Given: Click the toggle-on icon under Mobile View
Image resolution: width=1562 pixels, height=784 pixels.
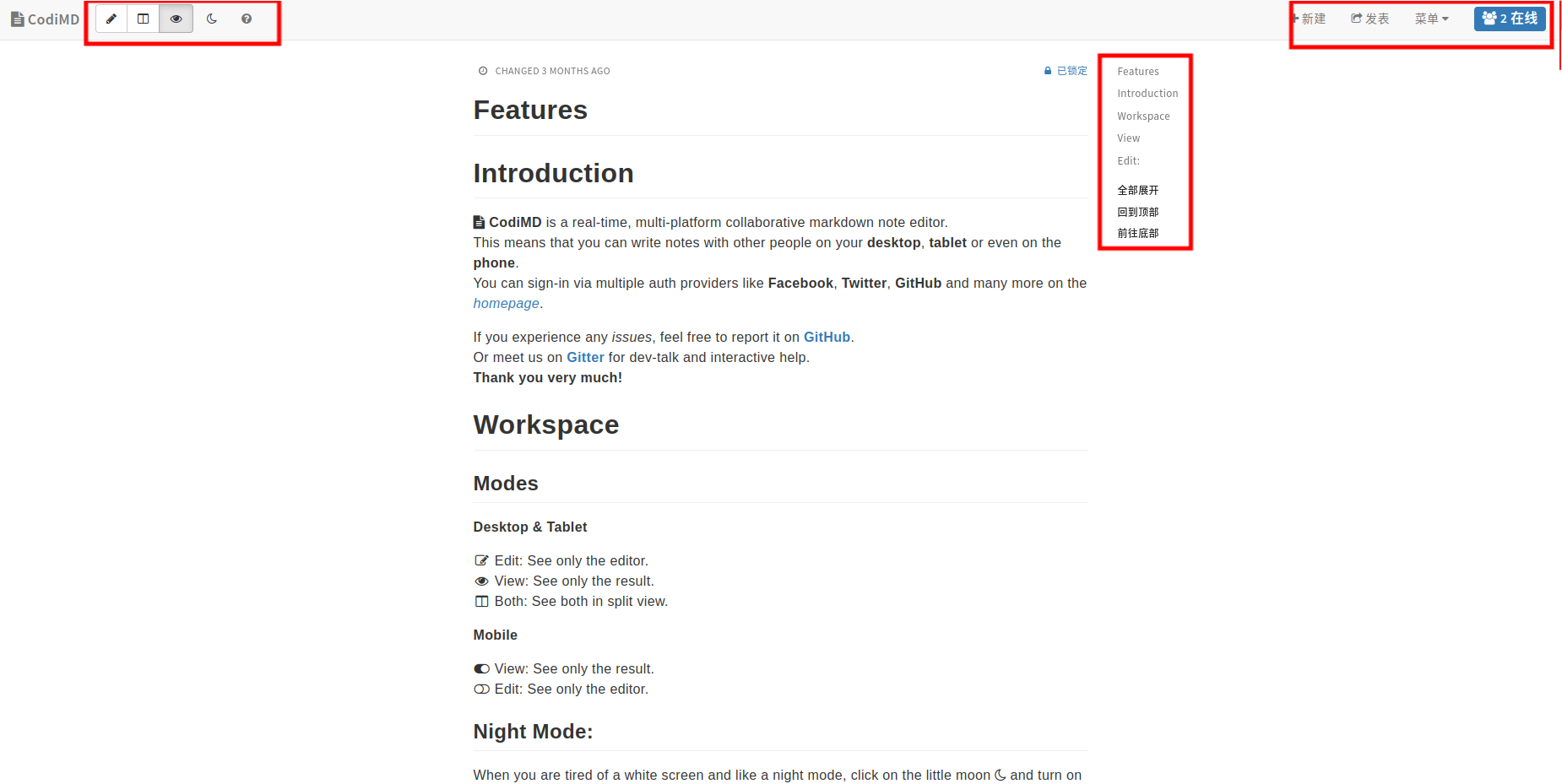Looking at the screenshot, I should pyautogui.click(x=481, y=669).
